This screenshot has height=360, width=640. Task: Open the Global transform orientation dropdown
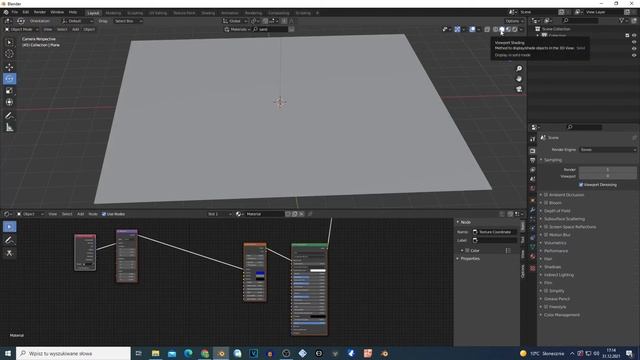[235, 21]
